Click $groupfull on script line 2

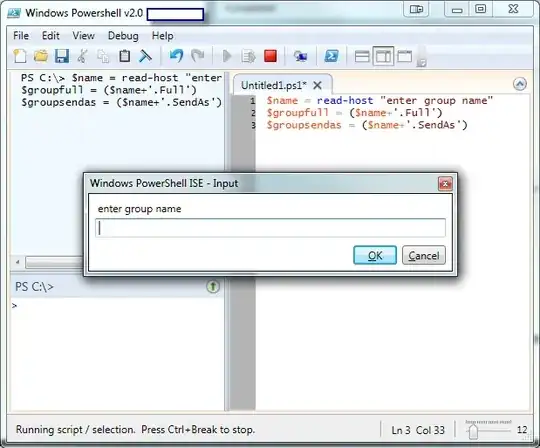click(x=298, y=113)
